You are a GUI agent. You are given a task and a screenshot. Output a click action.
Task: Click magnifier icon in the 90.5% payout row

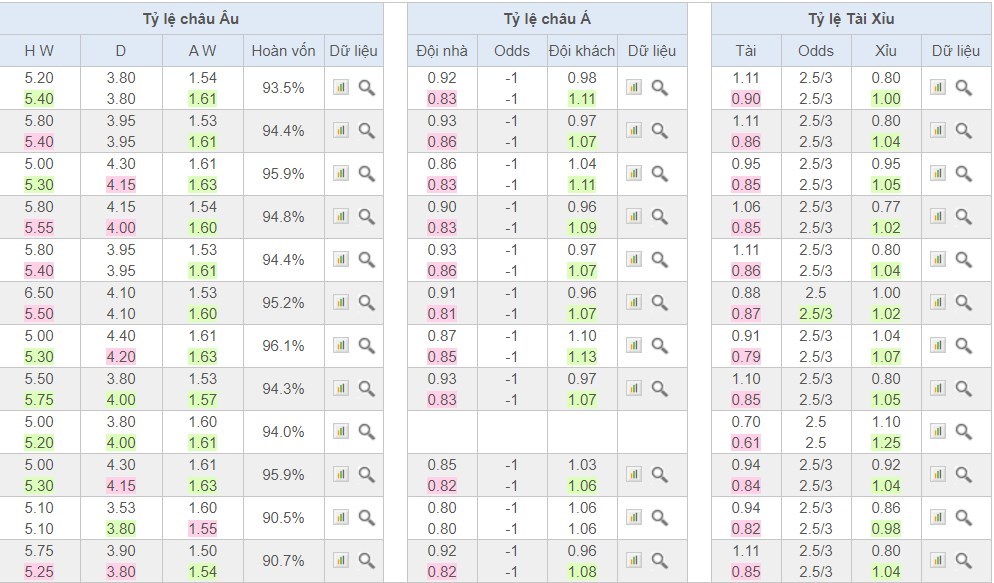tap(366, 517)
